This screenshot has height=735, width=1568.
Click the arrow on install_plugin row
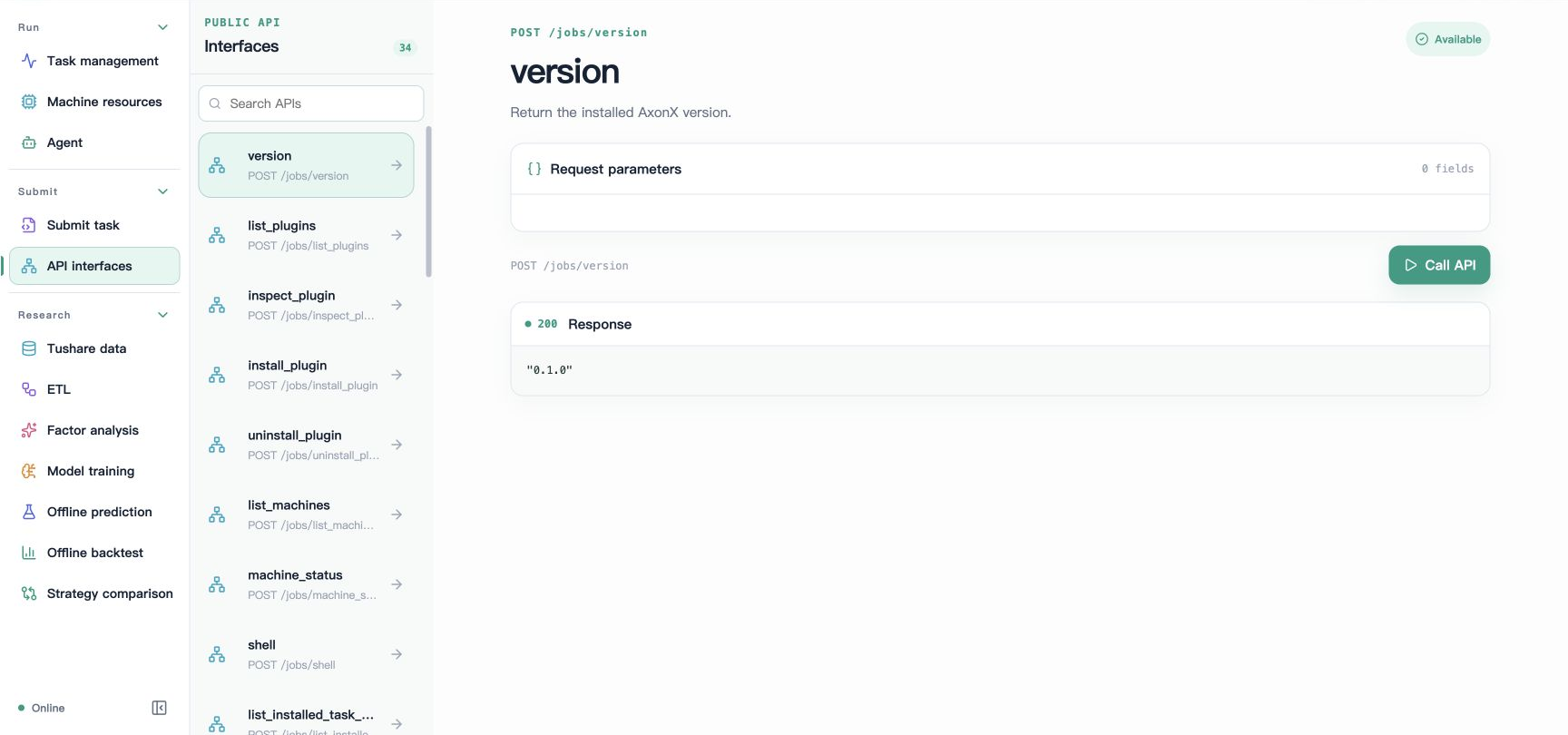pyautogui.click(x=397, y=375)
